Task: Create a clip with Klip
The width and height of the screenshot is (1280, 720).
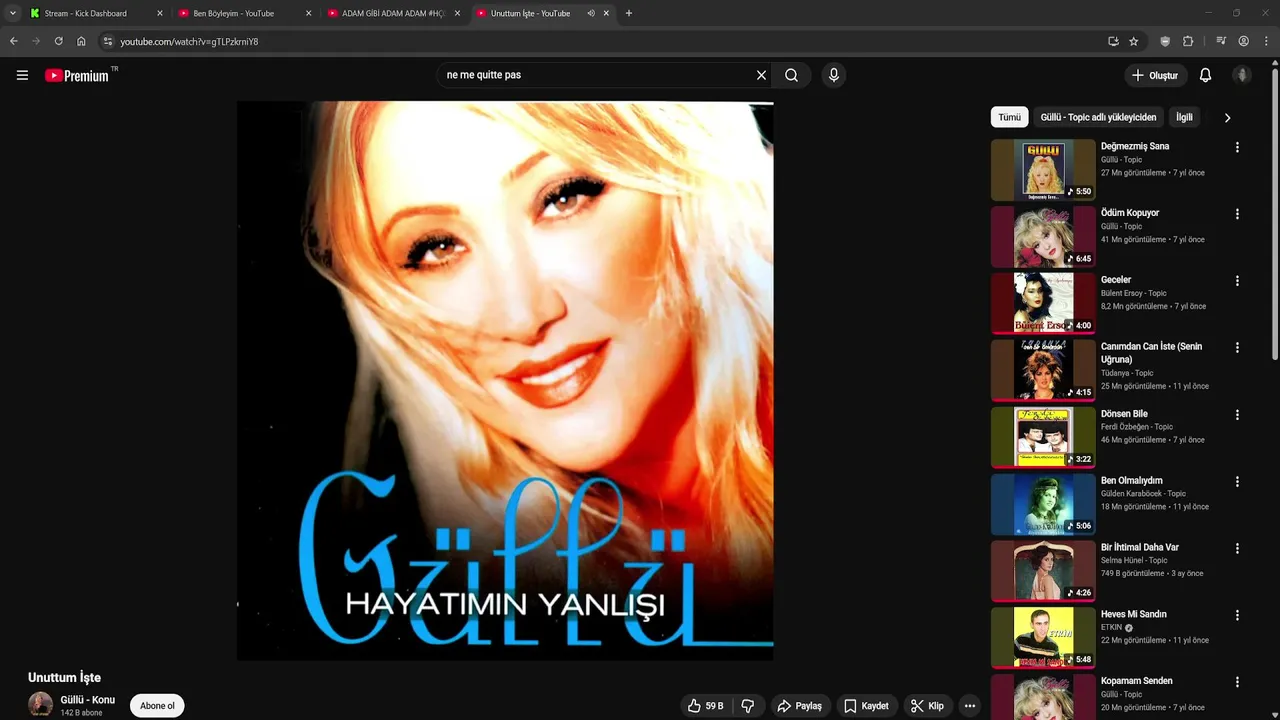Action: (927, 706)
